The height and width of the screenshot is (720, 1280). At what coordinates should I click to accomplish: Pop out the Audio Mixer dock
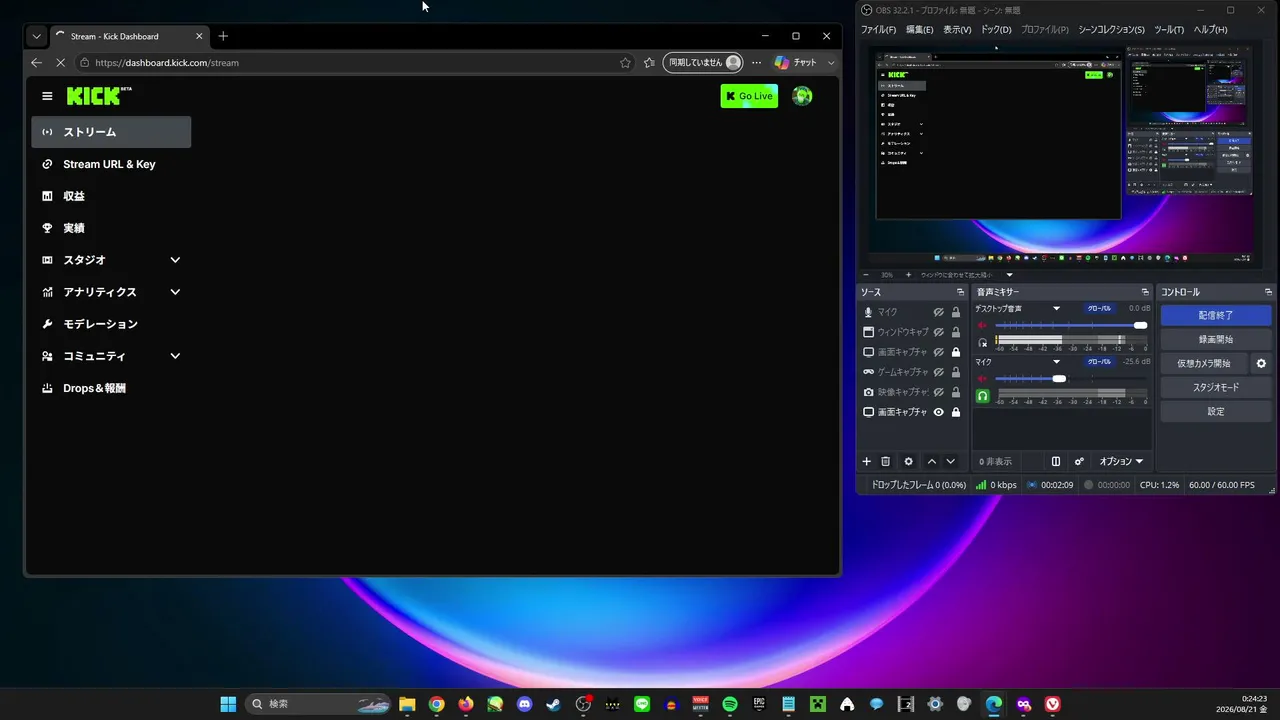pyautogui.click(x=1145, y=292)
